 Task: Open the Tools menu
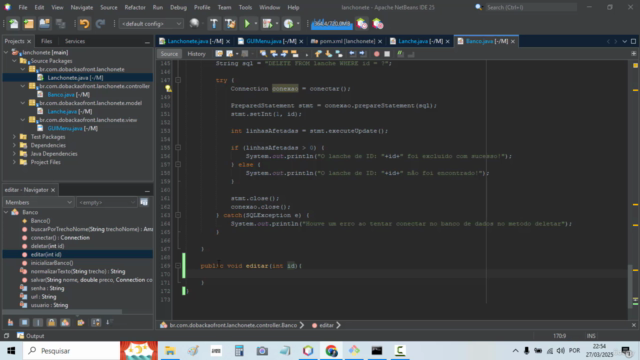pyautogui.click(x=245, y=7)
